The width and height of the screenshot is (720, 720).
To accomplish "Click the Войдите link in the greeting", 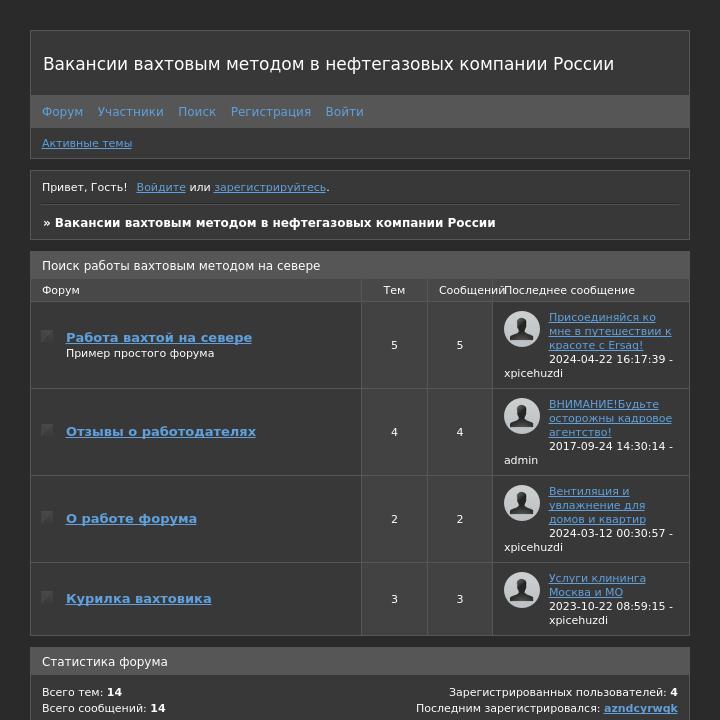I will [161, 187].
